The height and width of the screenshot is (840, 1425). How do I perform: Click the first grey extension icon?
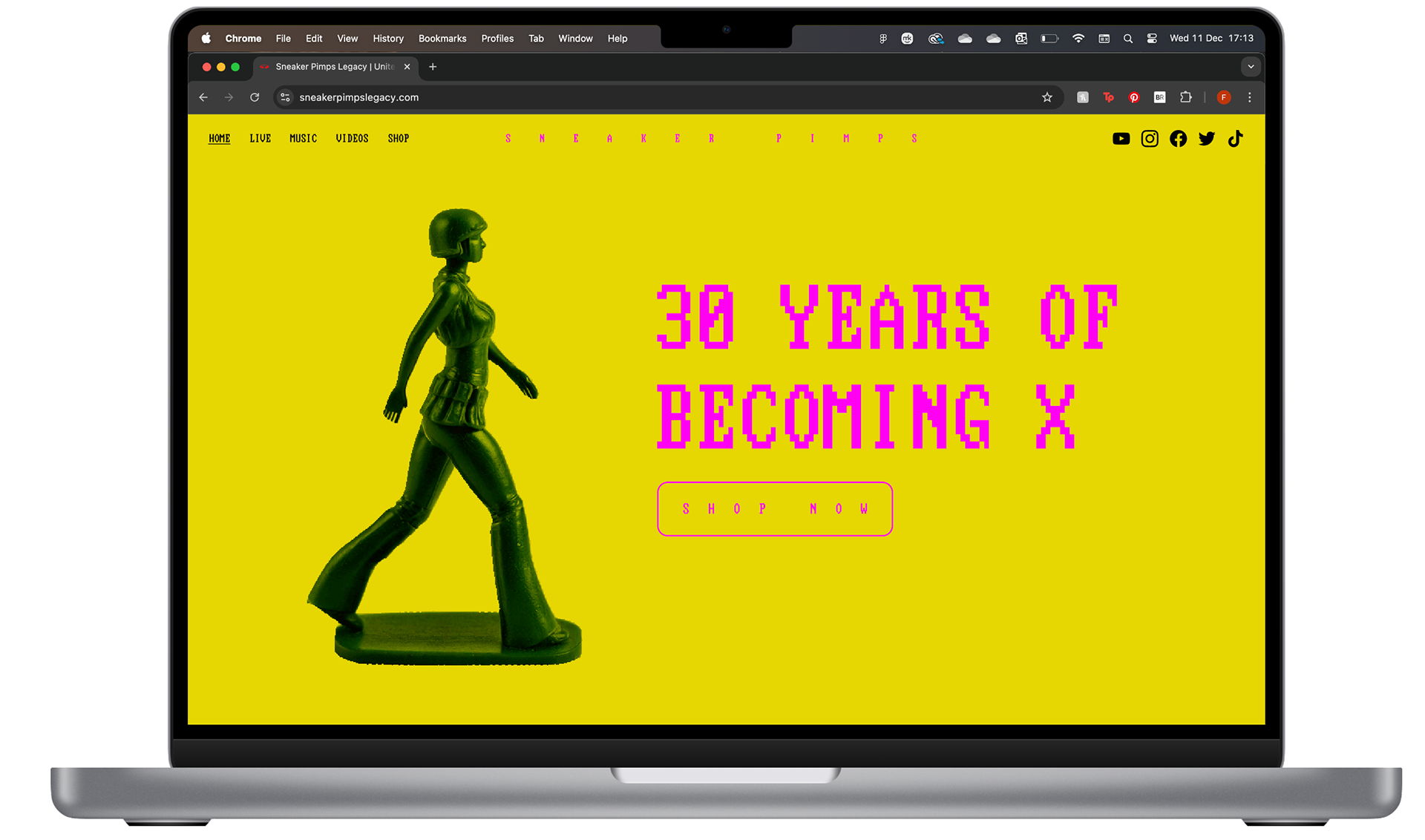1083,97
